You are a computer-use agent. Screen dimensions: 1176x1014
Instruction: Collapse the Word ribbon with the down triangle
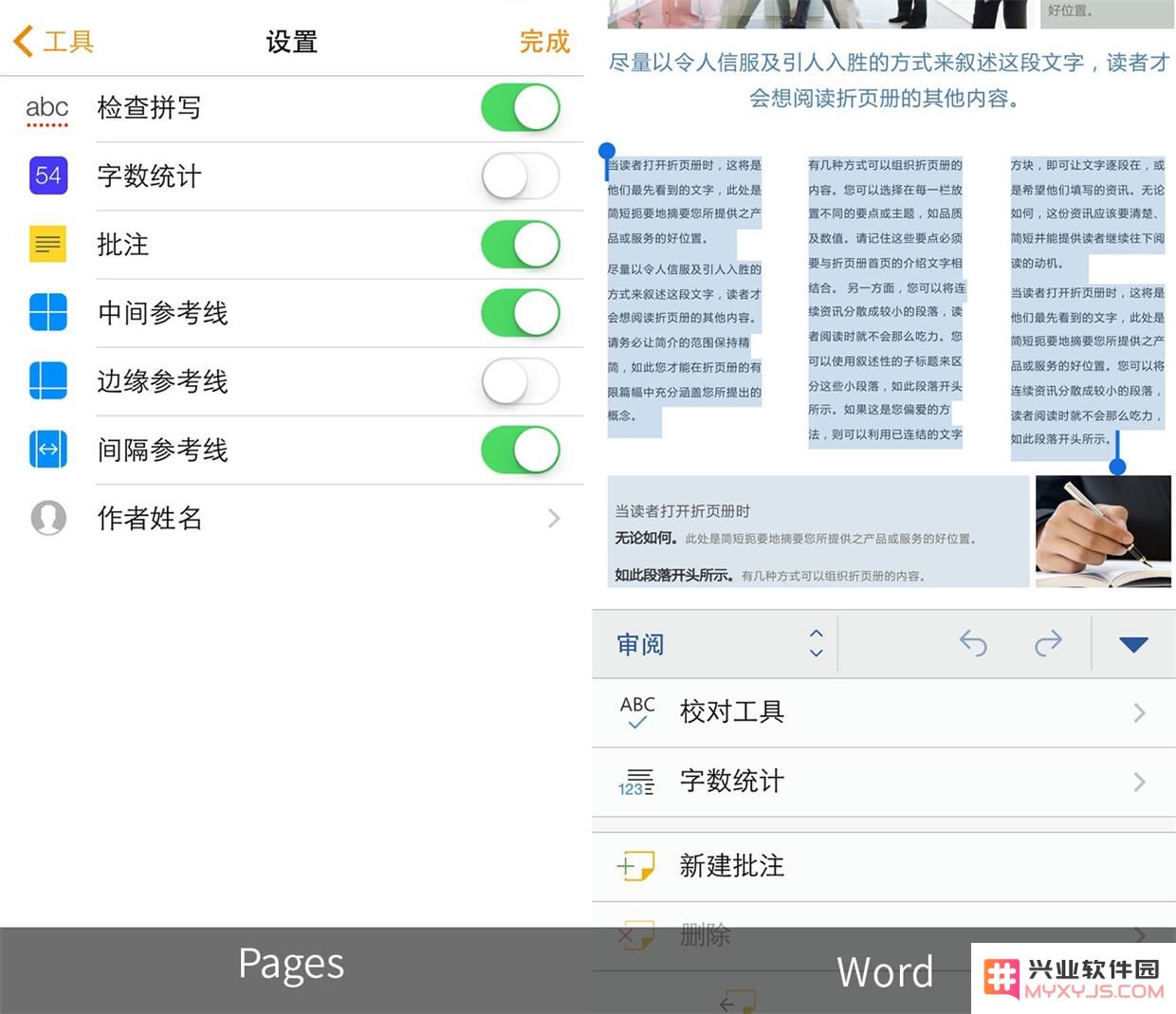point(1133,645)
